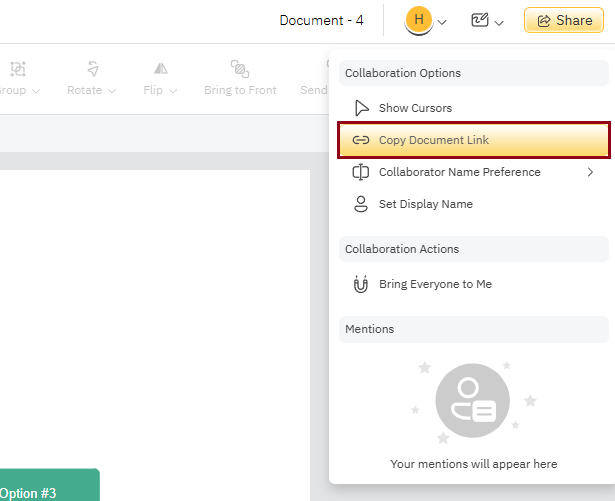
Task: Open the edit mode dropdown arrow
Action: [499, 21]
